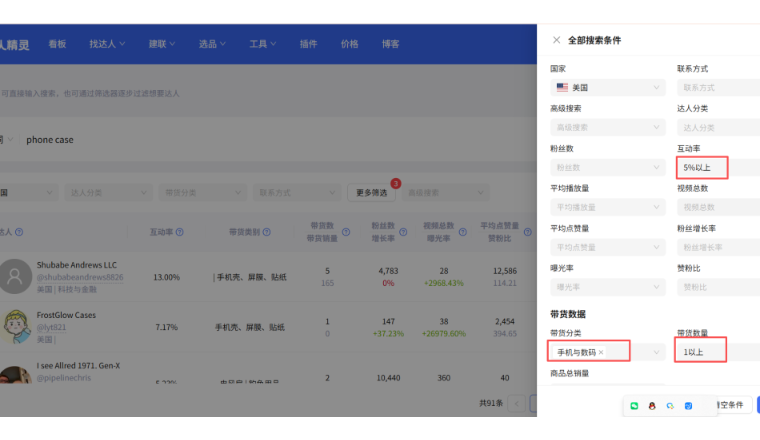Open FrostGlow Cases profile name
Viewport: 760px width, 440px height.
coord(66,315)
